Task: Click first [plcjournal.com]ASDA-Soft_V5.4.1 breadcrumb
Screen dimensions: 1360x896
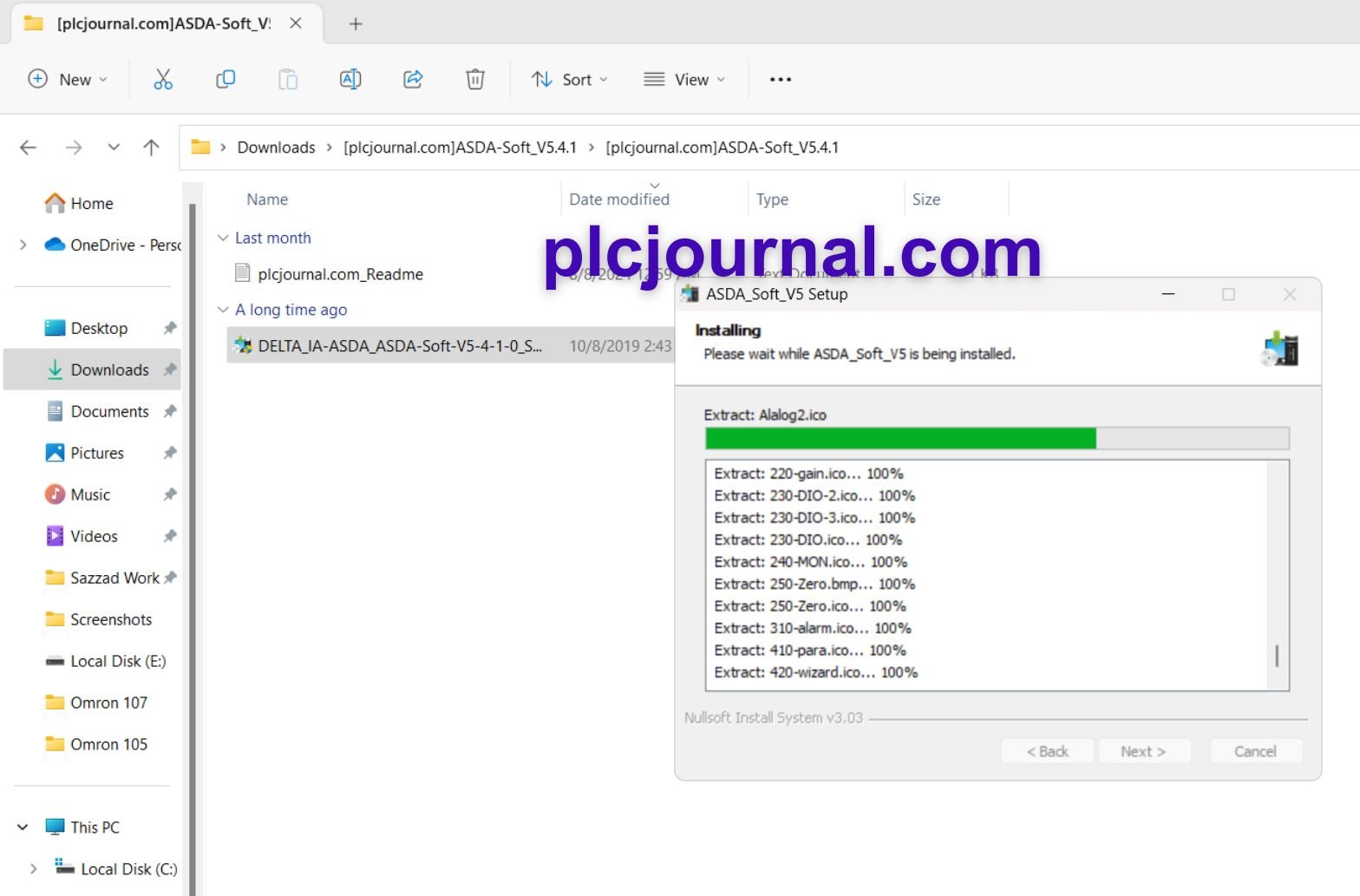Action: [460, 147]
